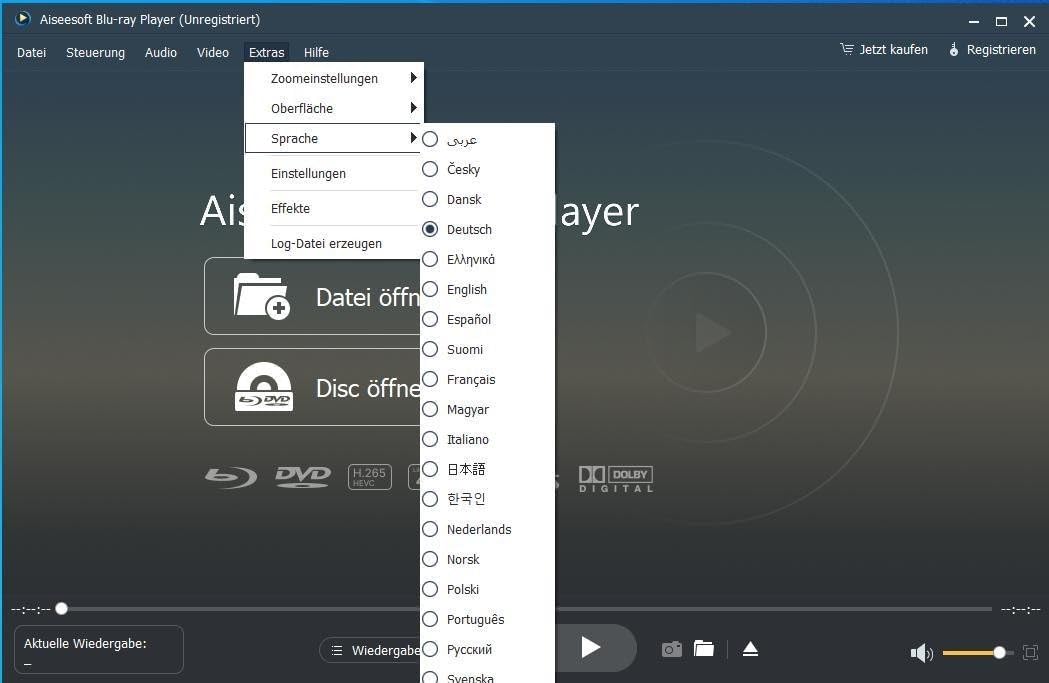
Task: Toggle fullscreen mode icon
Action: click(1031, 652)
